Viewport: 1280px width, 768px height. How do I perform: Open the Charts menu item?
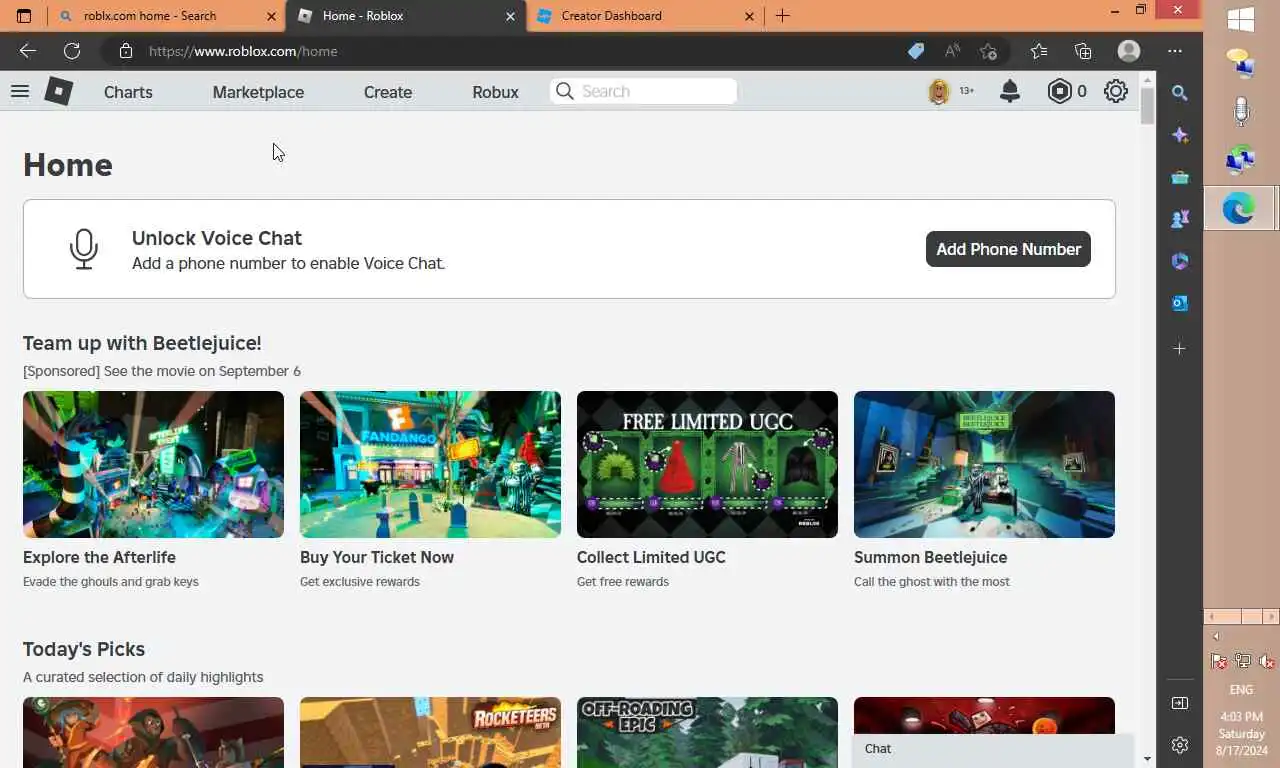tap(128, 92)
